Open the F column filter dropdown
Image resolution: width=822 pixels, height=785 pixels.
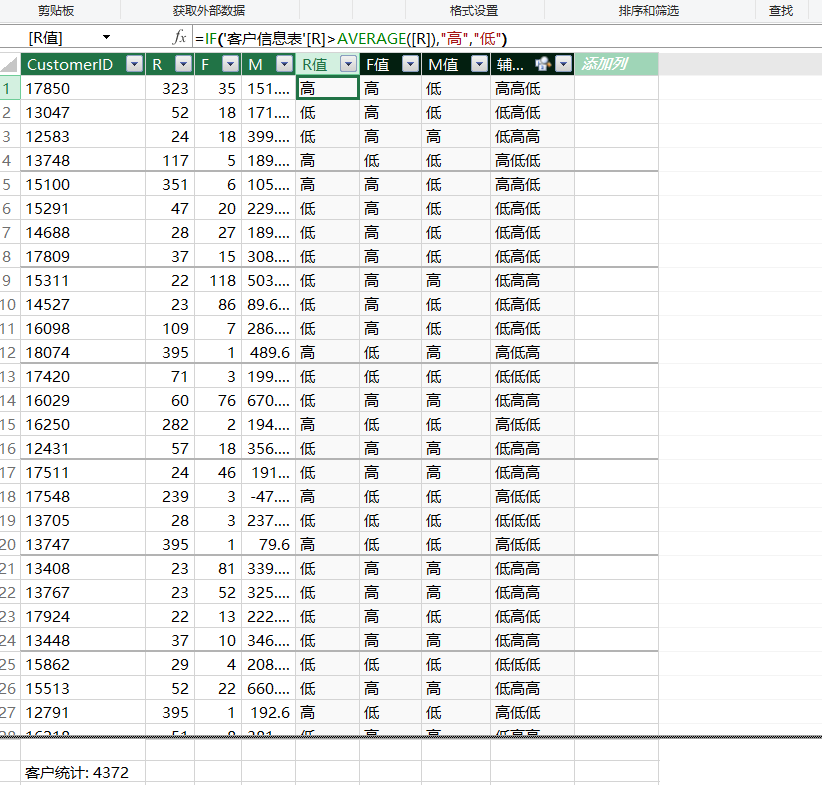coord(231,64)
